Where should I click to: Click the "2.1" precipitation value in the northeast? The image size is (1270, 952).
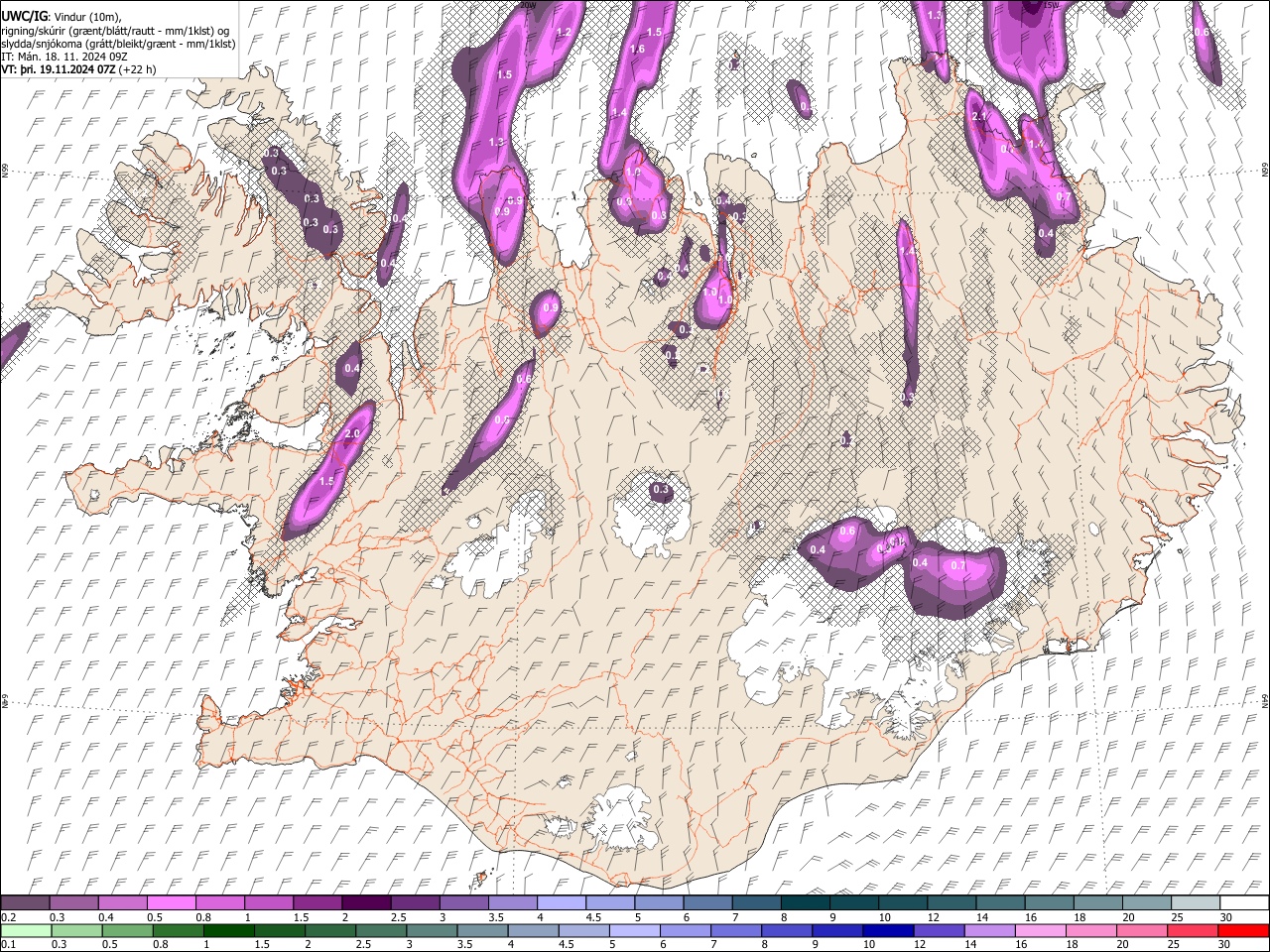(980, 117)
